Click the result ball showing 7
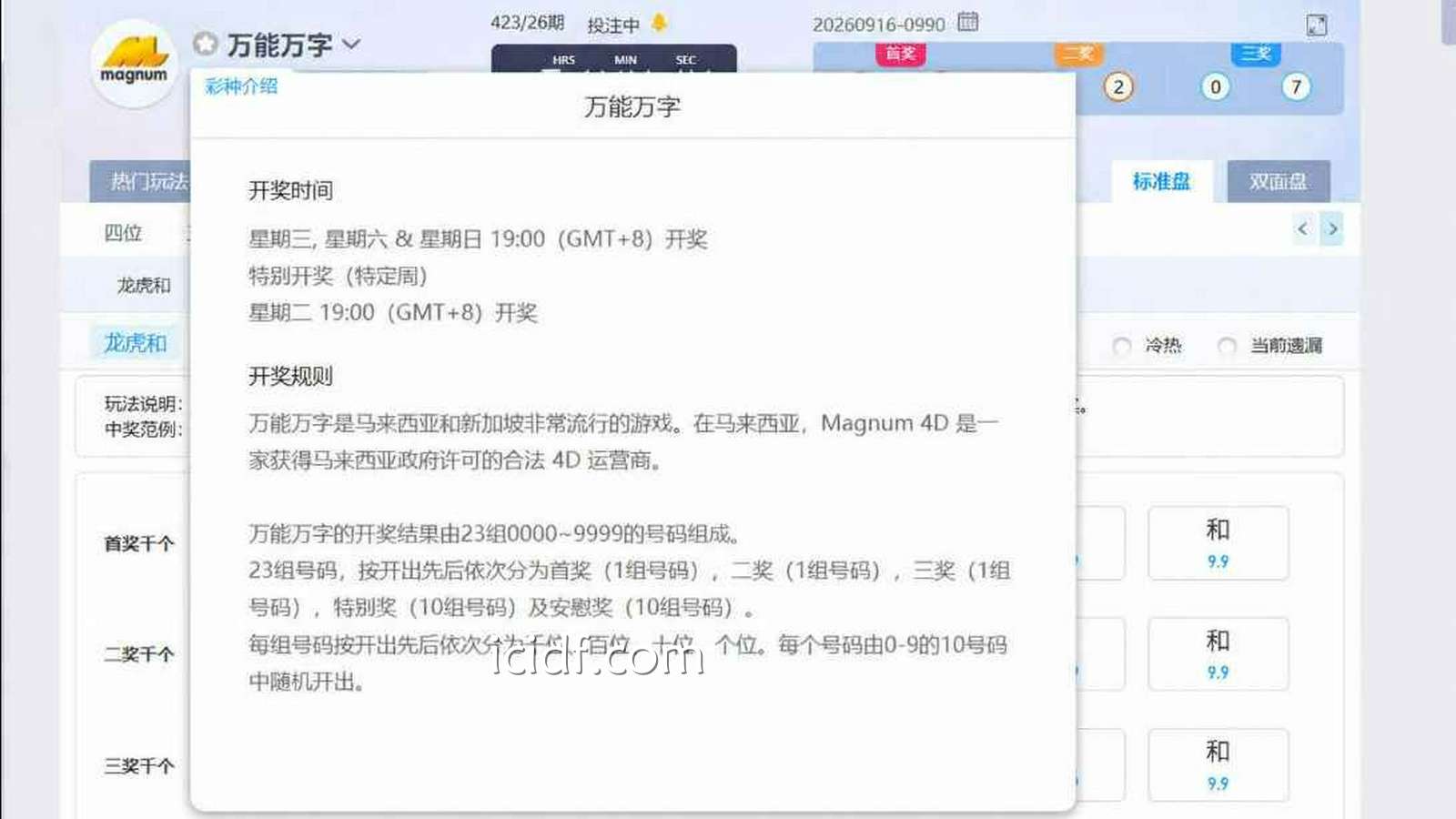Screen dimensions: 1456x819 tap(1296, 87)
